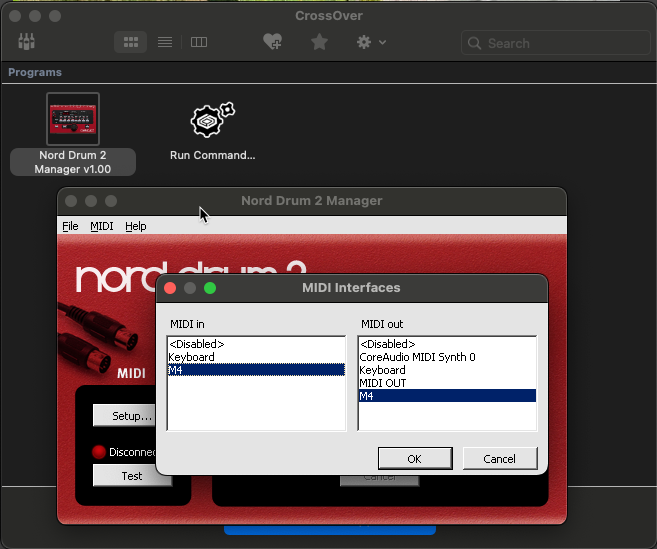Select MIDI OUT in the MIDI out list

click(x=447, y=383)
